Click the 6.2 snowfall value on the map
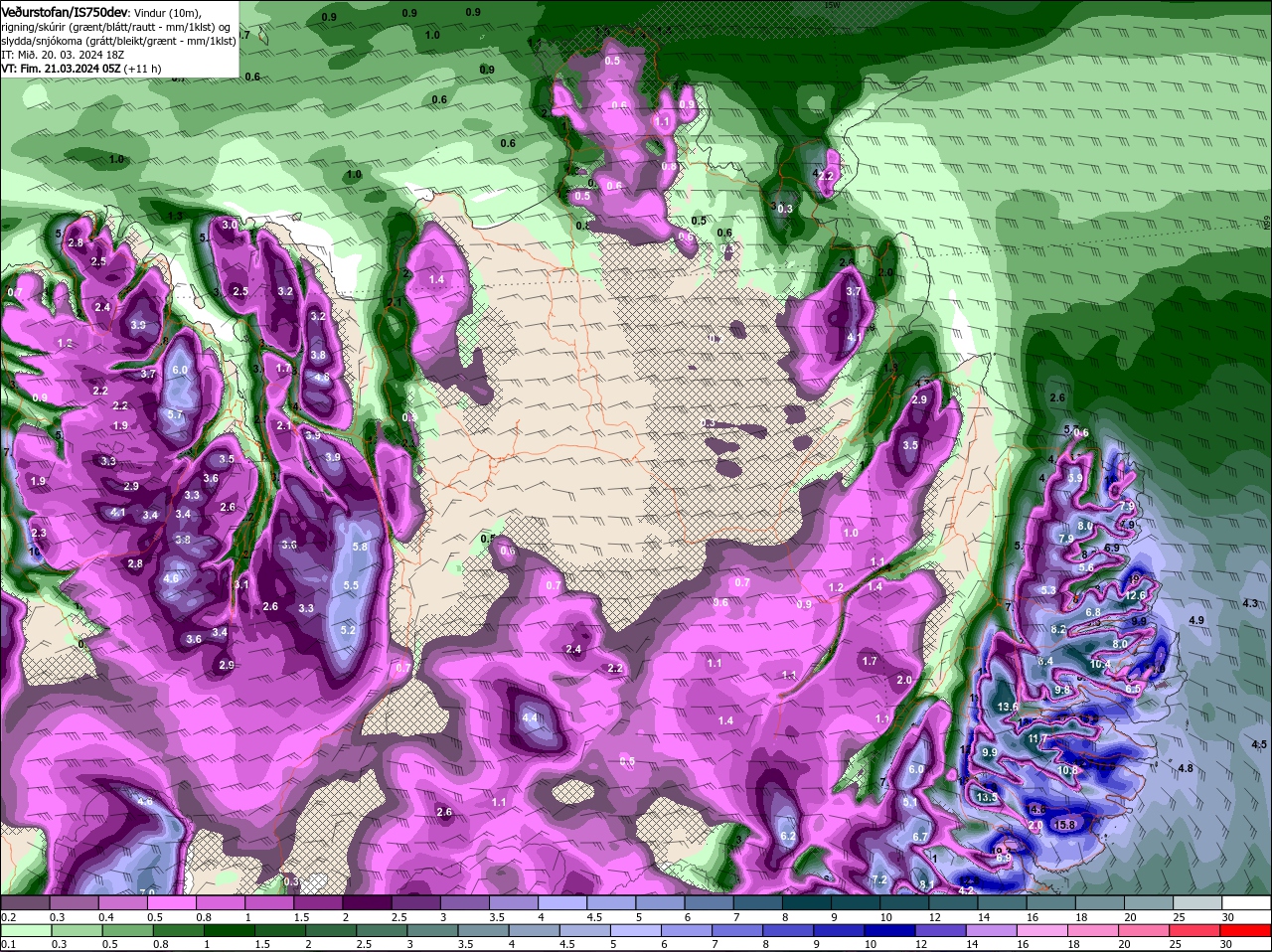The height and width of the screenshot is (952, 1272). pos(788,836)
